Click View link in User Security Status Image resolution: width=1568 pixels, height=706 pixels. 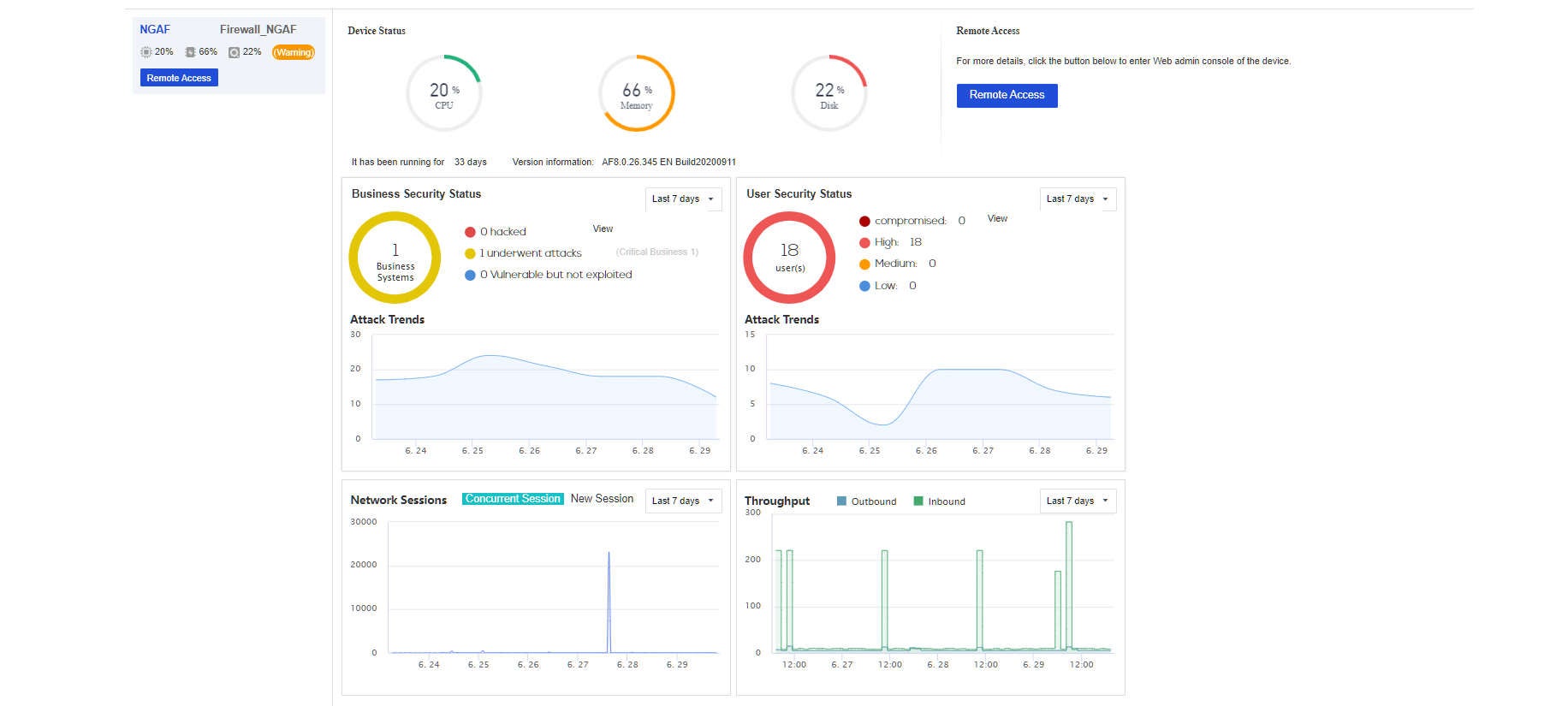(997, 218)
